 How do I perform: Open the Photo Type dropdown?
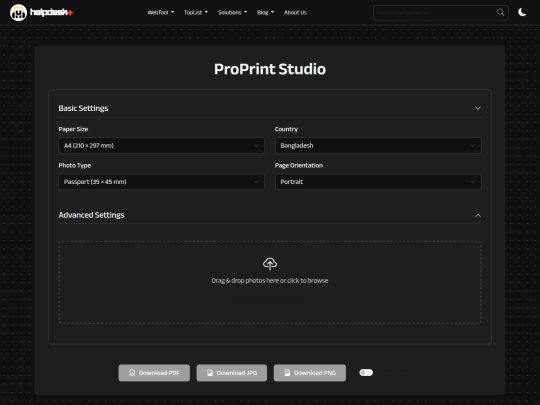click(x=162, y=181)
